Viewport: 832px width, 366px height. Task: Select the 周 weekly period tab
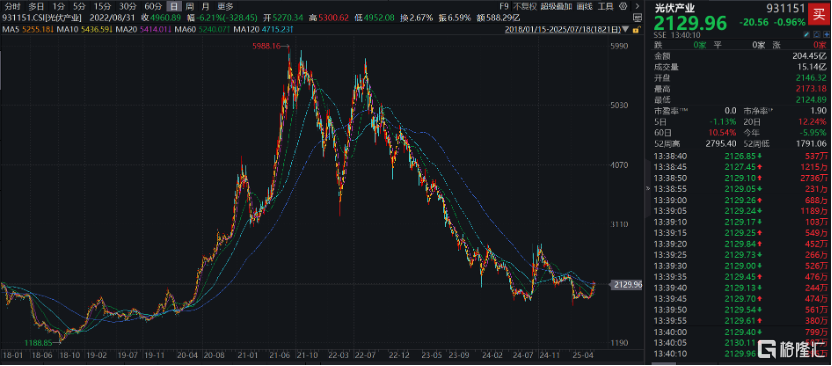pos(189,6)
